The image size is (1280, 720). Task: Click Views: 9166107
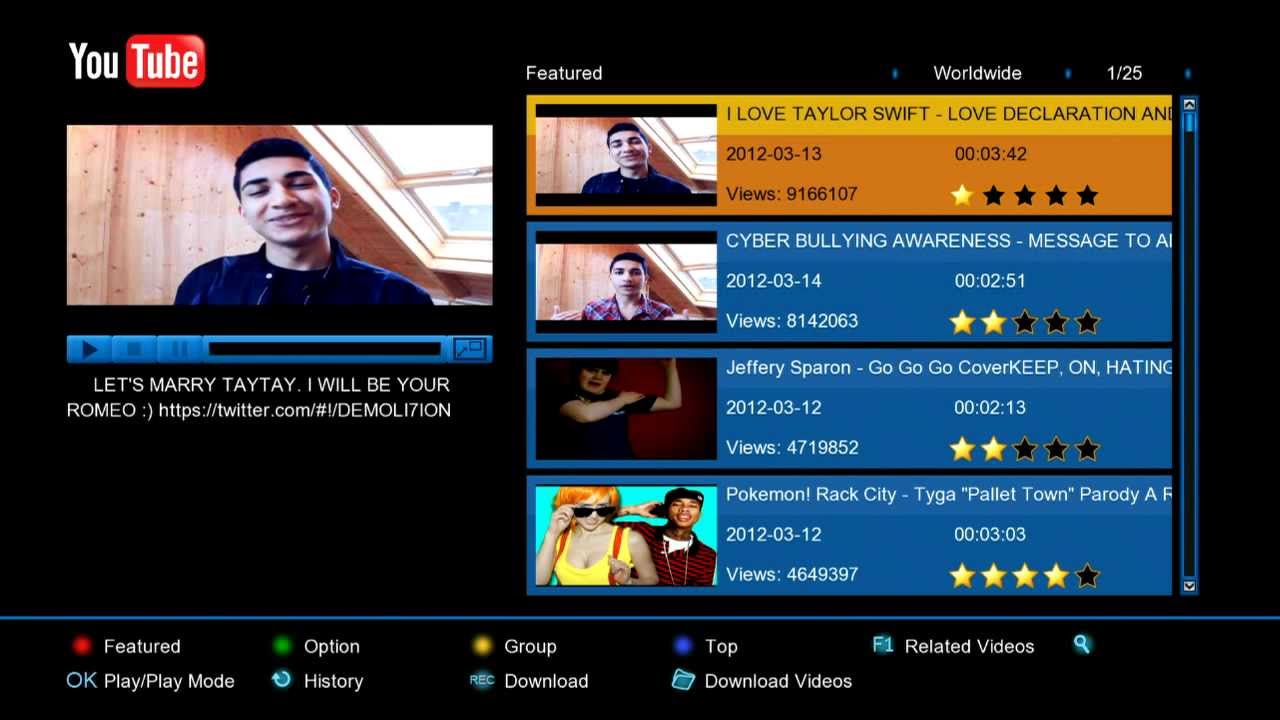[x=792, y=194]
